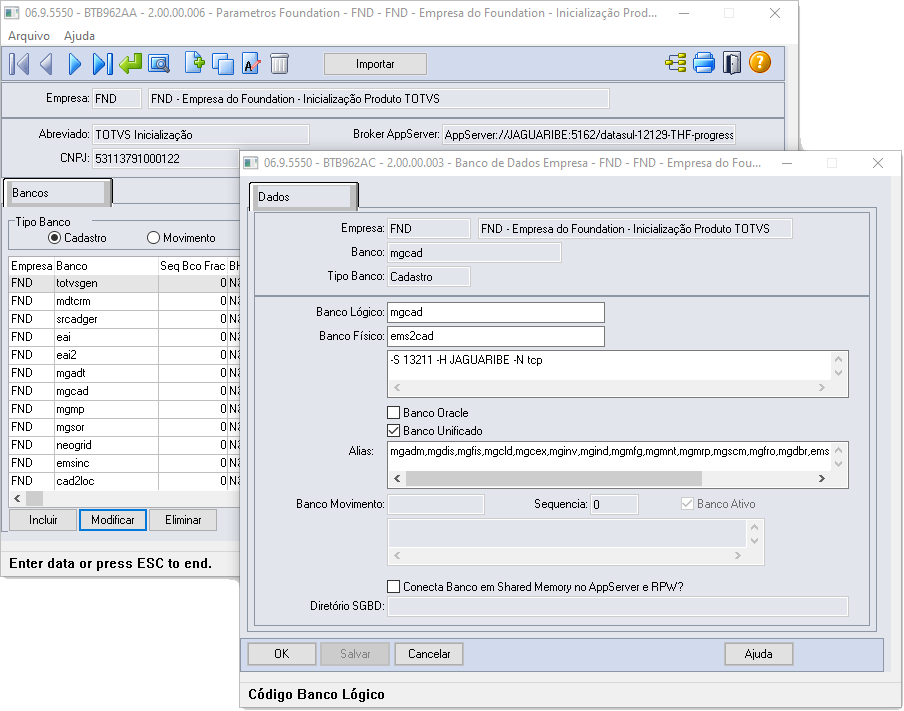This screenshot has width=904, height=711.
Task: Jump to the last record
Action: [99, 63]
